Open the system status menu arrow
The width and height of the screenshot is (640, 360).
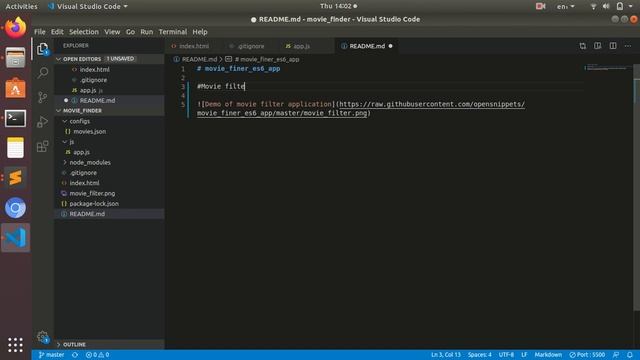coord(631,6)
